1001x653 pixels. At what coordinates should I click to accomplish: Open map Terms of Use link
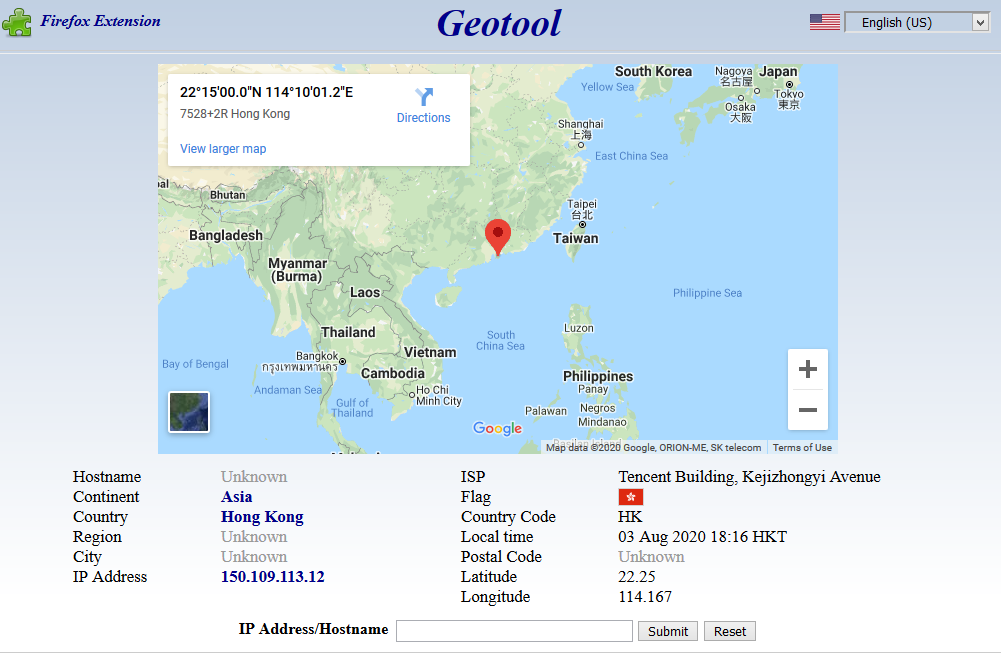click(802, 447)
